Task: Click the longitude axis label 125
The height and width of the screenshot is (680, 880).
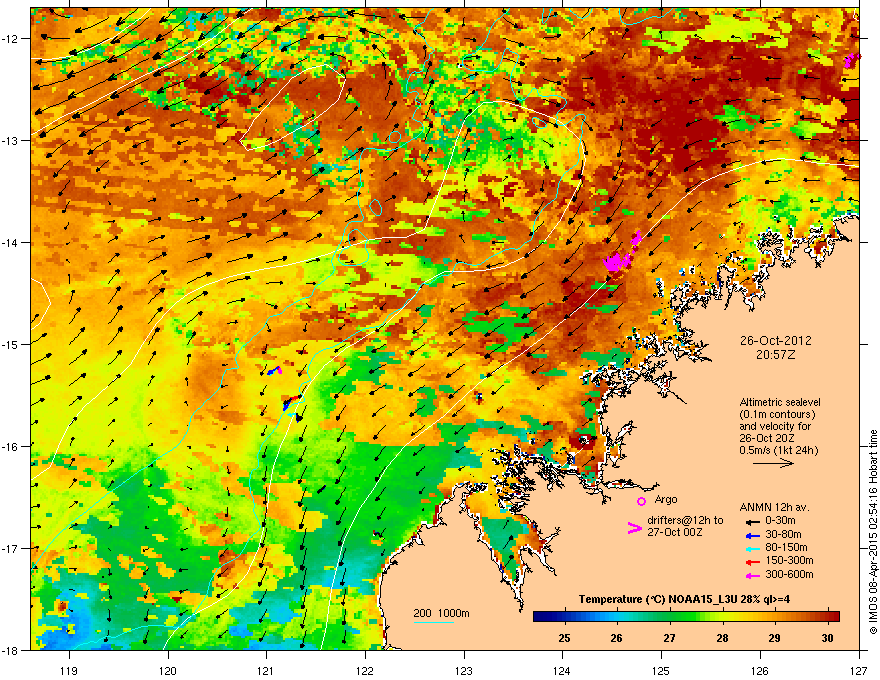Action: point(661,670)
